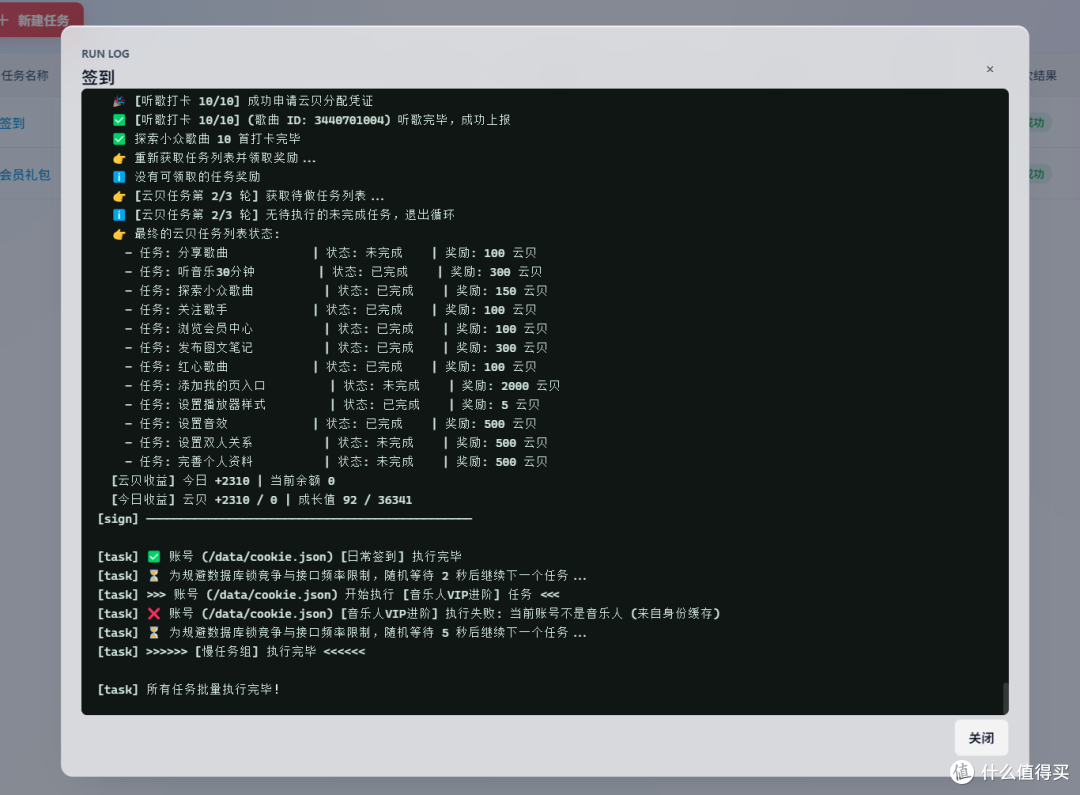Click the blue info icon beside 无待执行的未完成任务

click(119, 215)
